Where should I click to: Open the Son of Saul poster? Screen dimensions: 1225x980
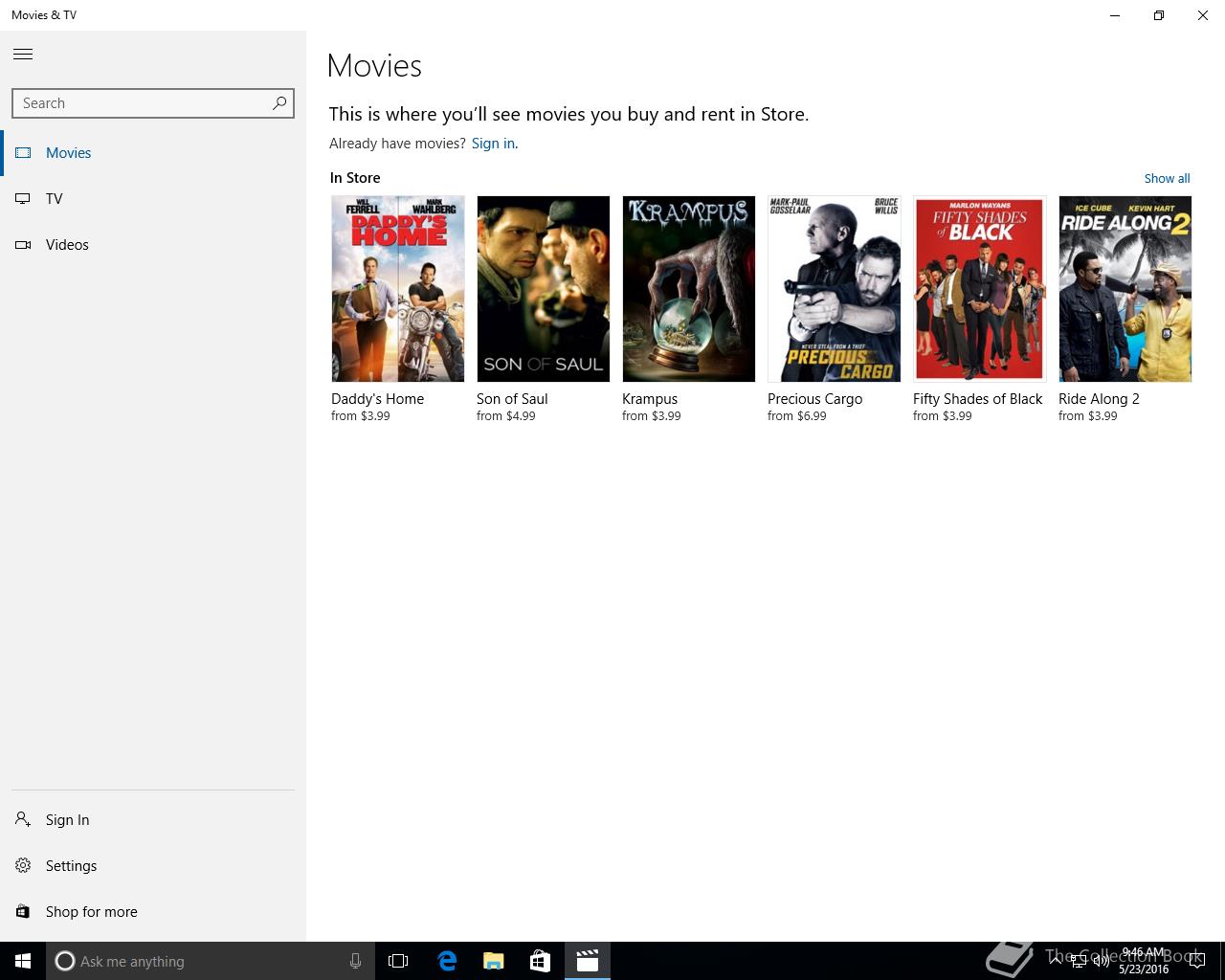coord(544,289)
